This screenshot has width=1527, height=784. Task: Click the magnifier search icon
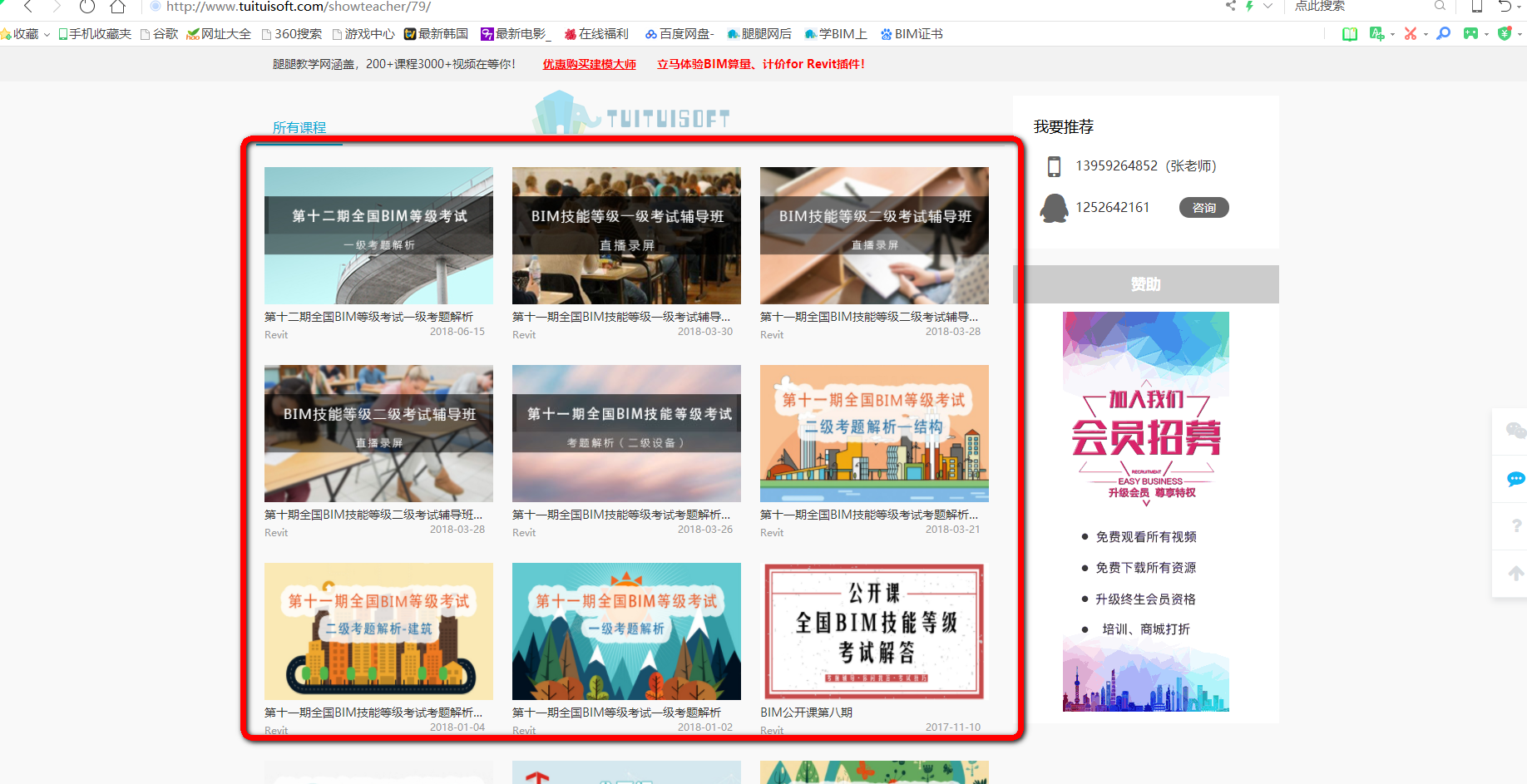click(1440, 6)
